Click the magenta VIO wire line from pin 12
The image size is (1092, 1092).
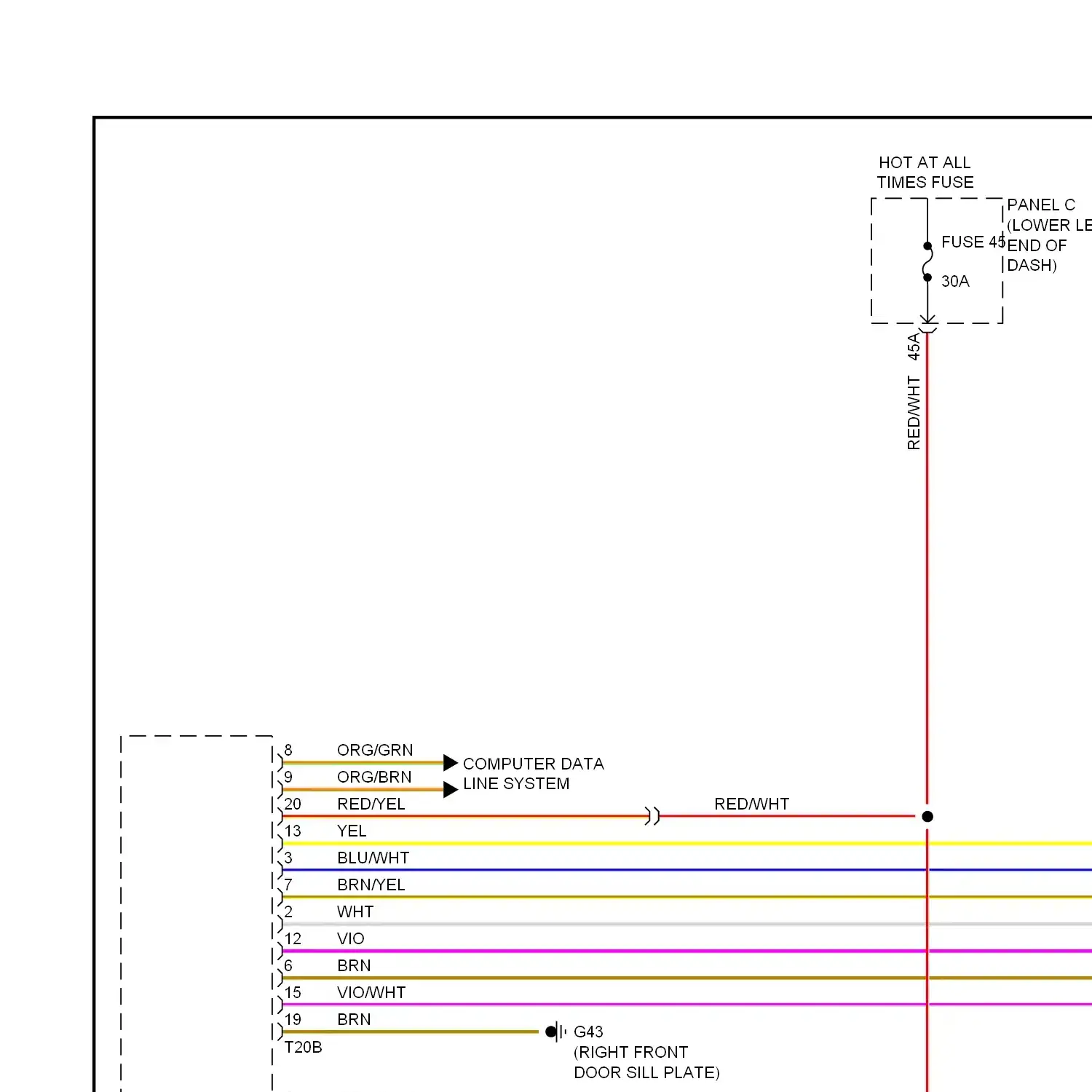687,951
